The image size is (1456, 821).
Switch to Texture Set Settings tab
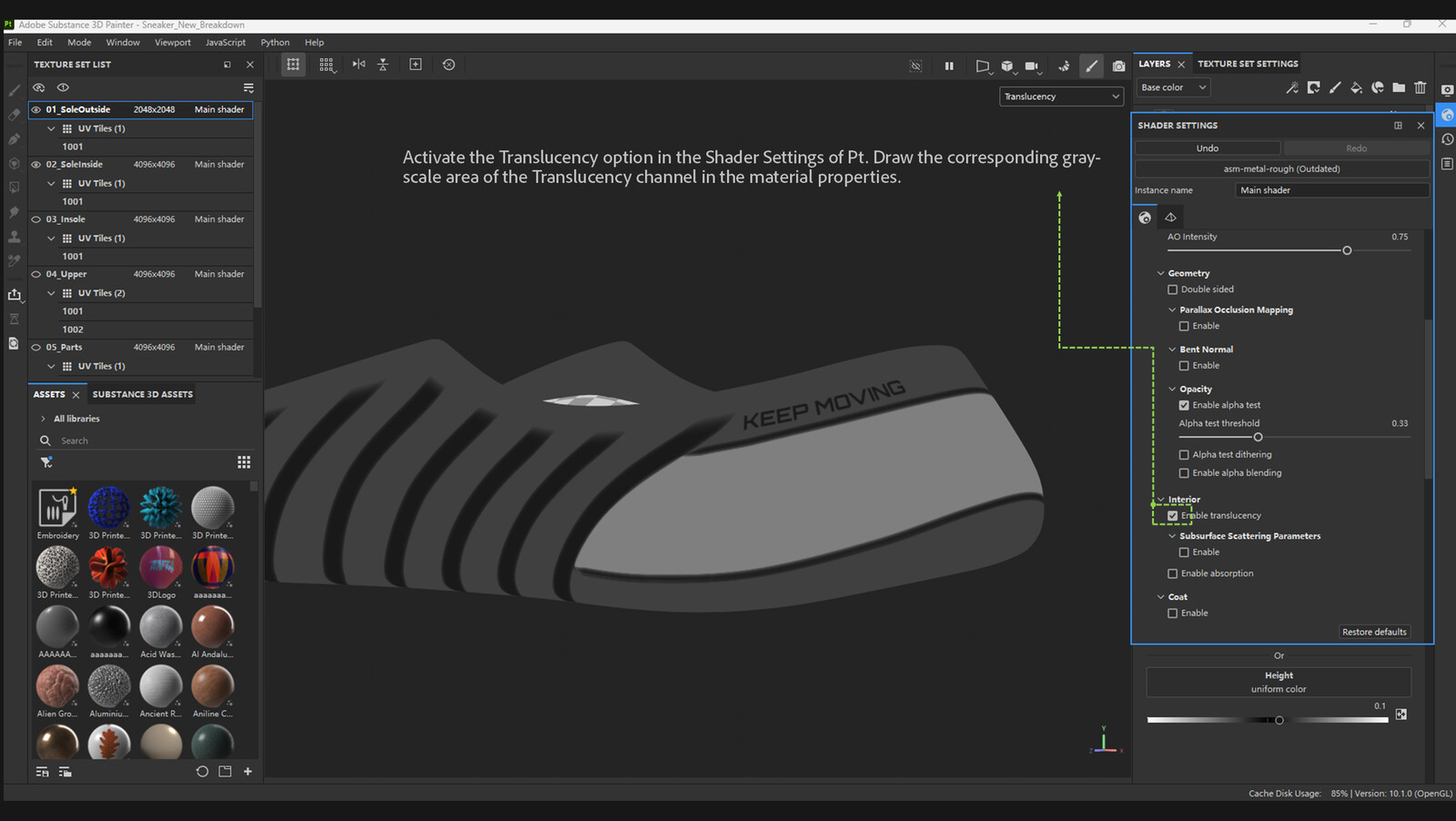pos(1248,64)
